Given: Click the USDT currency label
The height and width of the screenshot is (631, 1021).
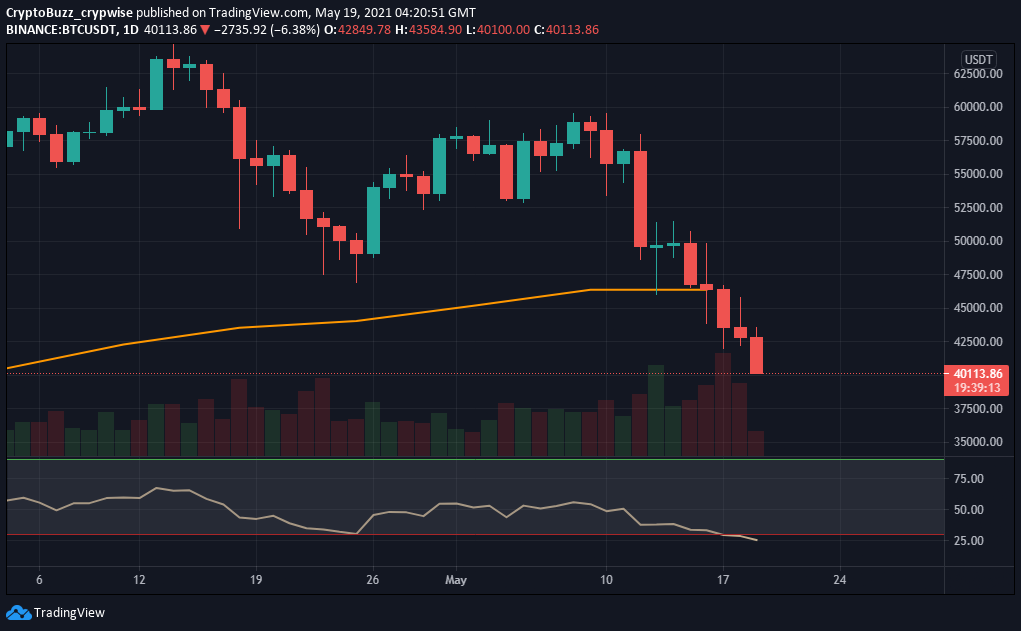Looking at the screenshot, I should click(x=977, y=58).
